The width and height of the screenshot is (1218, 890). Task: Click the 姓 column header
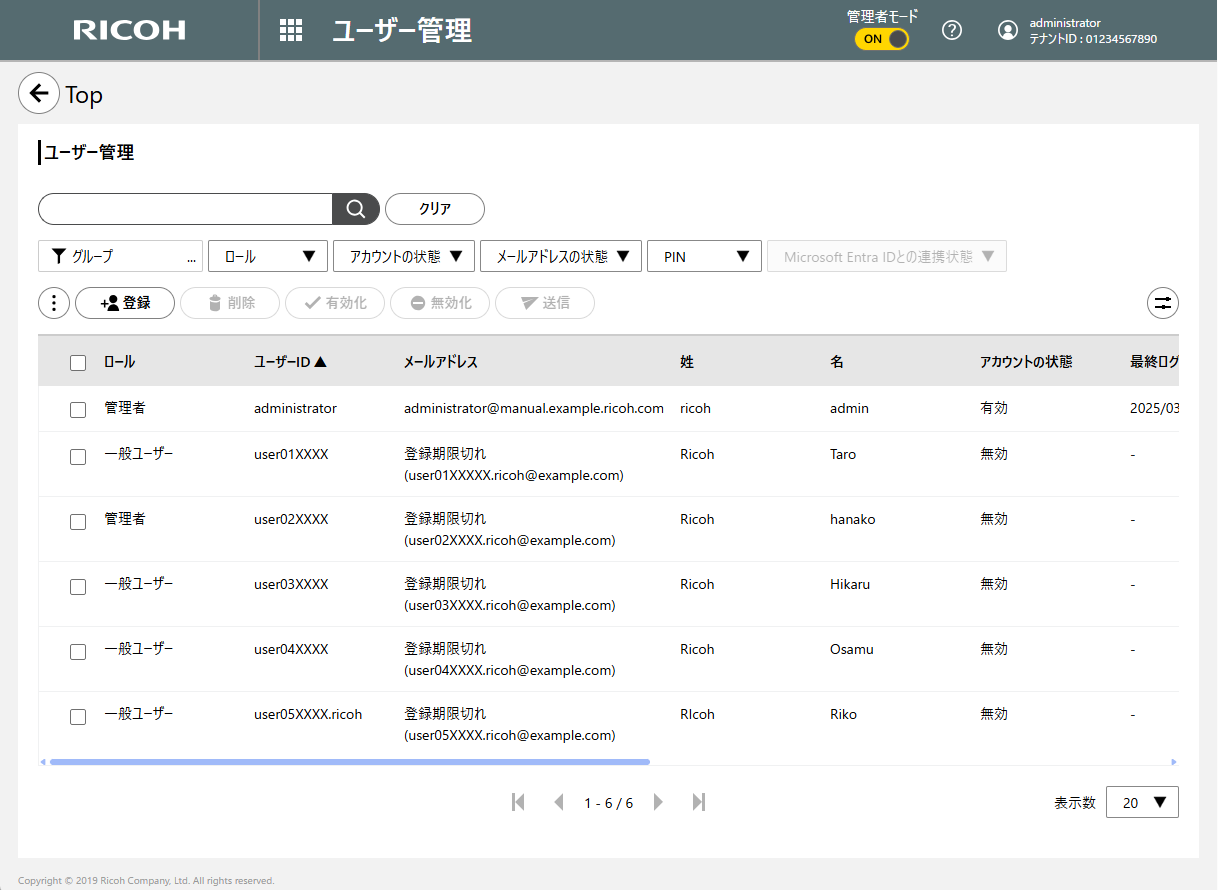(x=687, y=362)
